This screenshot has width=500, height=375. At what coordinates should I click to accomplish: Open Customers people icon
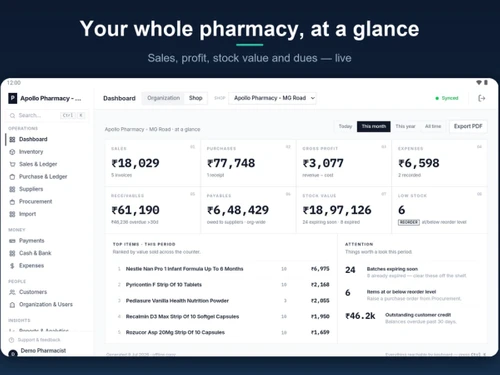tap(12, 292)
